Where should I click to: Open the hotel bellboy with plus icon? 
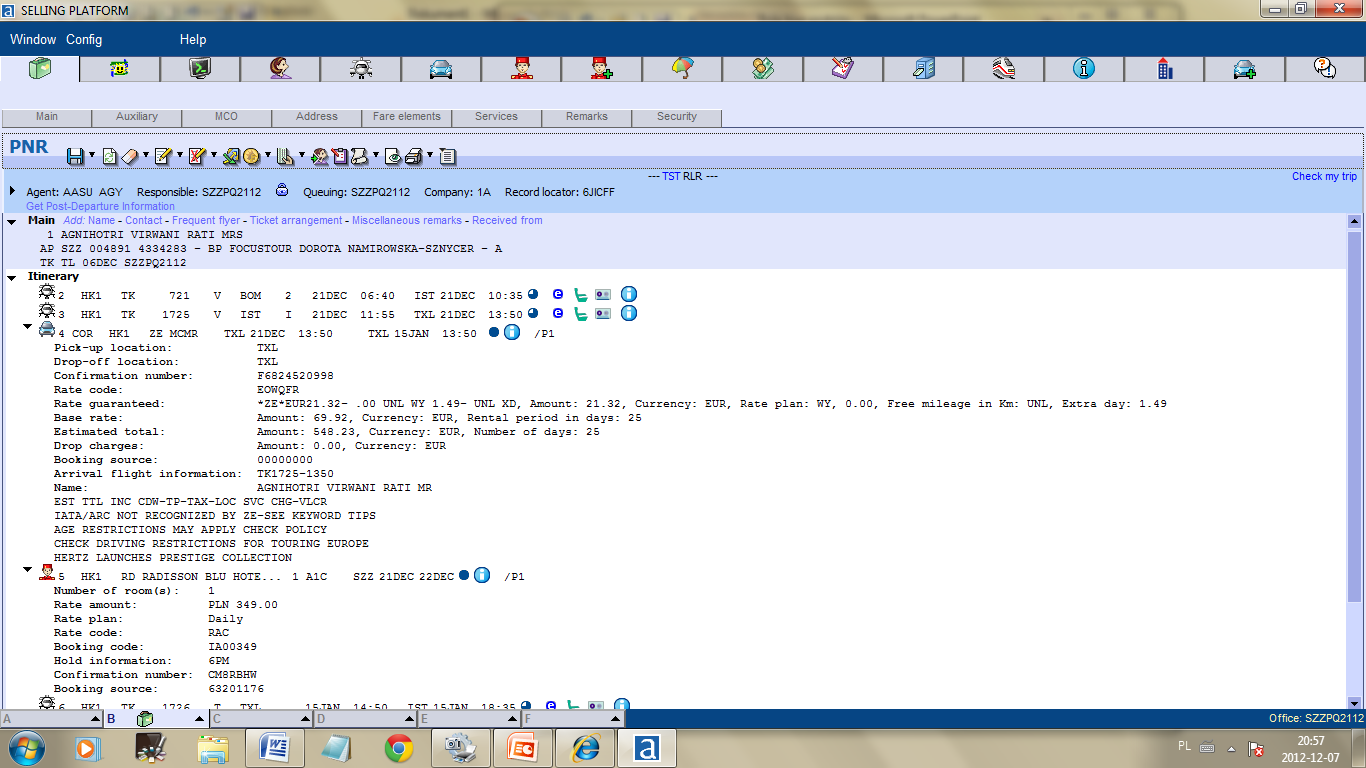[601, 69]
